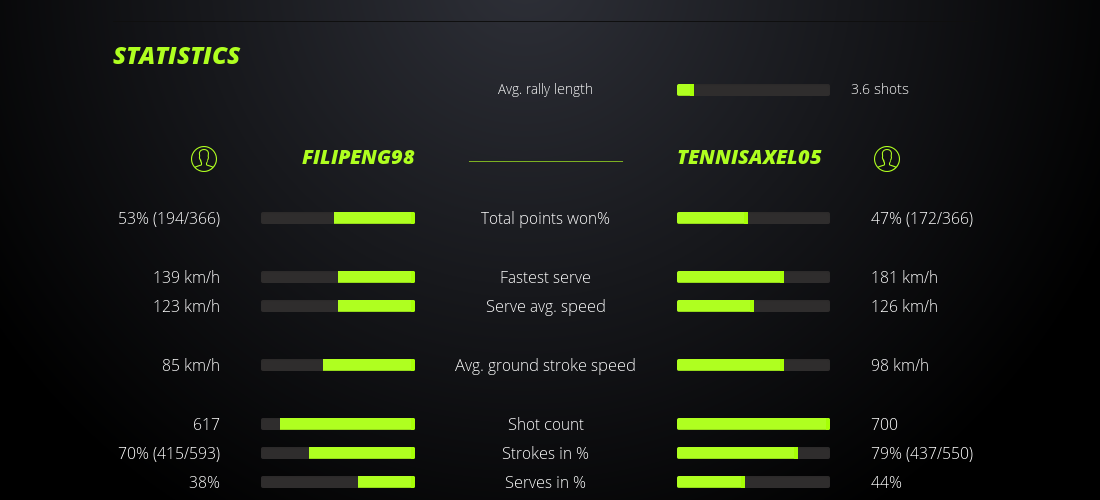Image resolution: width=1100 pixels, height=500 pixels.
Task: Click FILIPENG98's total points won bar
Action: 338,218
